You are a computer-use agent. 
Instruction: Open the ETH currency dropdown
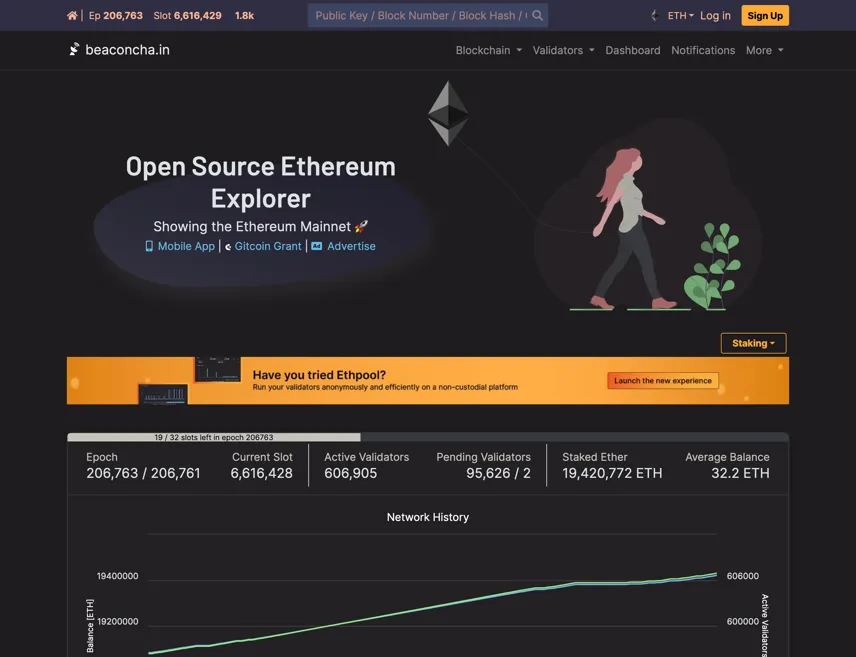point(680,16)
